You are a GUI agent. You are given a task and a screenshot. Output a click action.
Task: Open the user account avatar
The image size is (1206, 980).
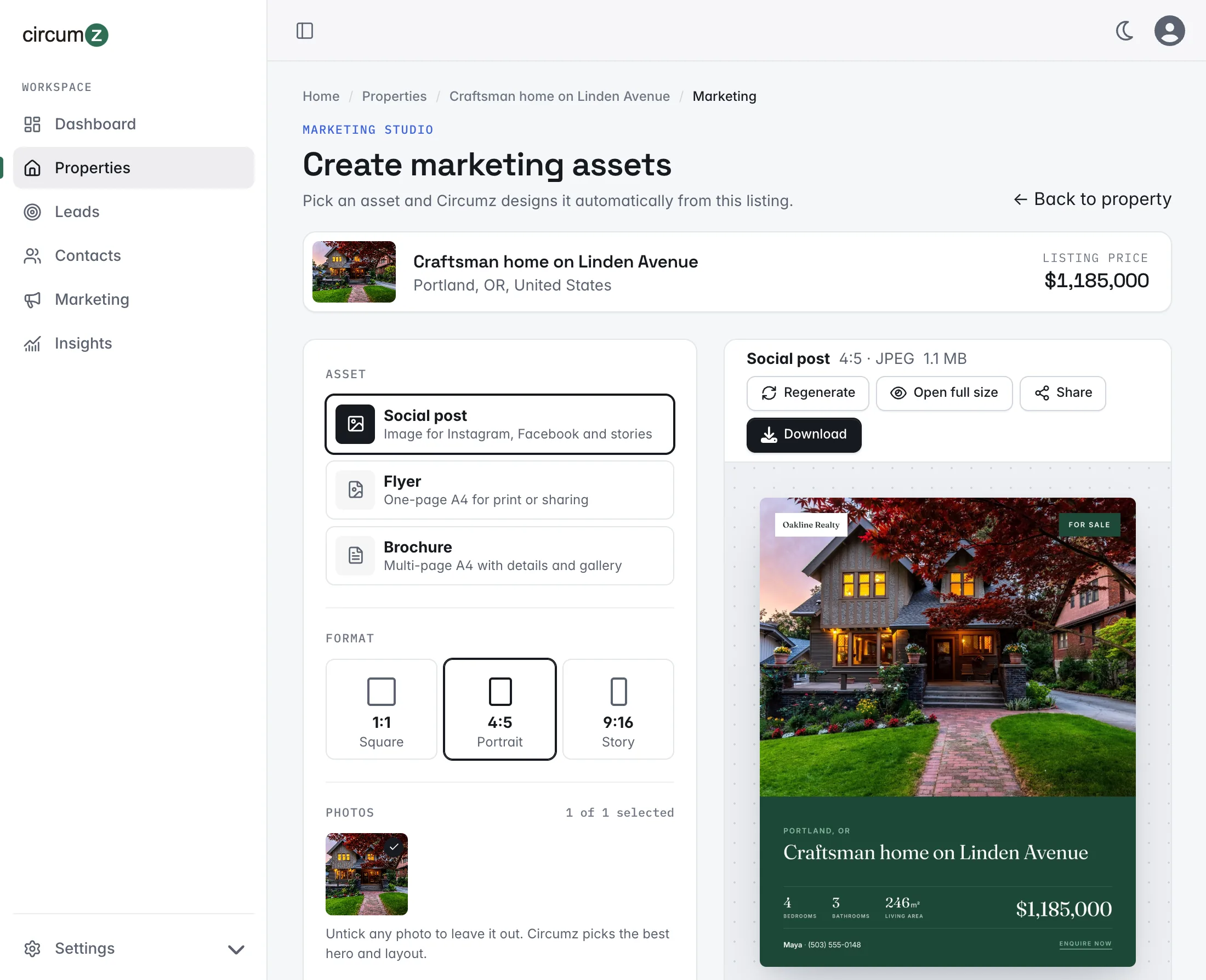tap(1169, 31)
